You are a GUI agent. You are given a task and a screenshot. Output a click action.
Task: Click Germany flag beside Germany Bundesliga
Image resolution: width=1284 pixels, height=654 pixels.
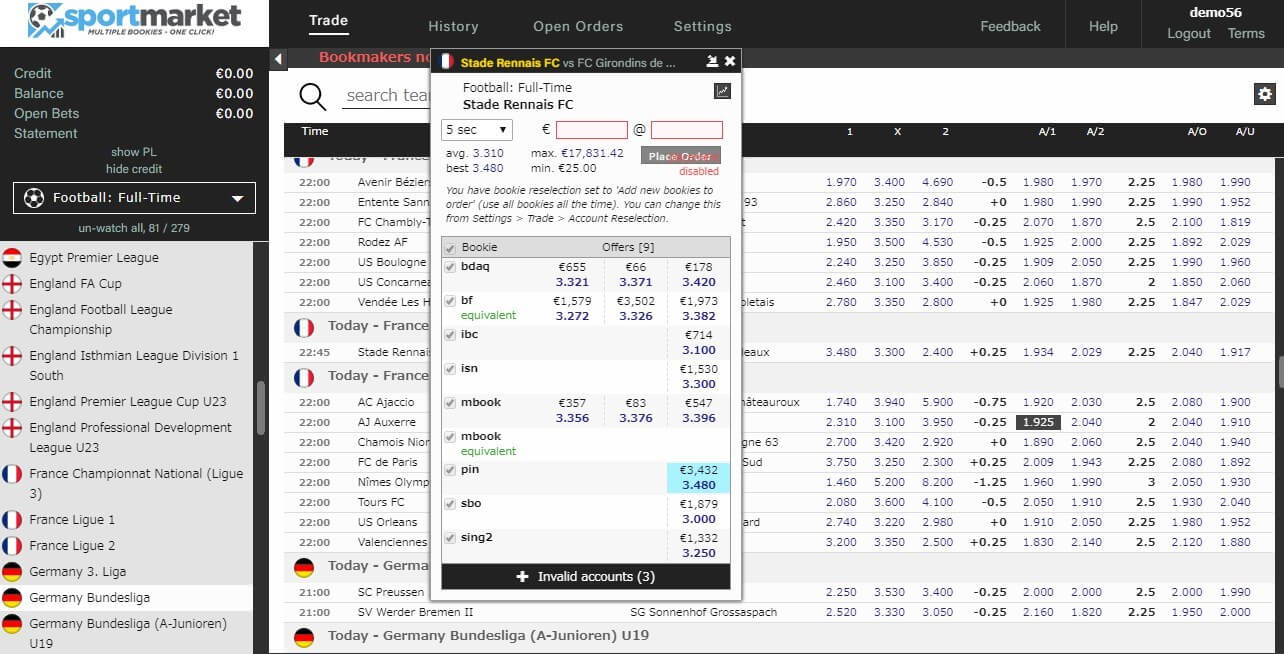pyautogui.click(x=12, y=597)
